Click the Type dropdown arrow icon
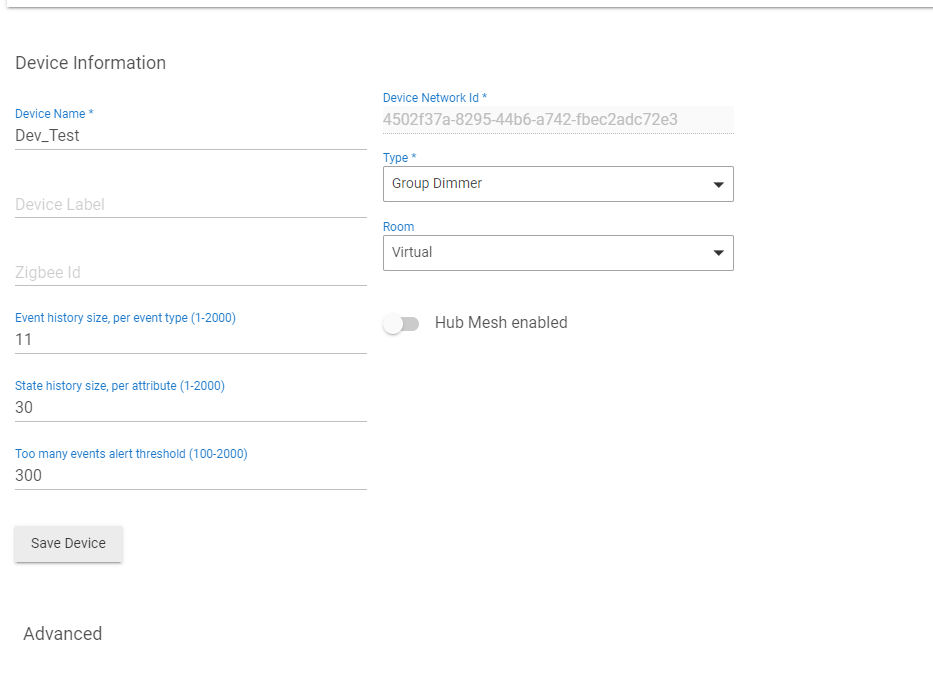Image resolution: width=933 pixels, height=675 pixels. (718, 185)
